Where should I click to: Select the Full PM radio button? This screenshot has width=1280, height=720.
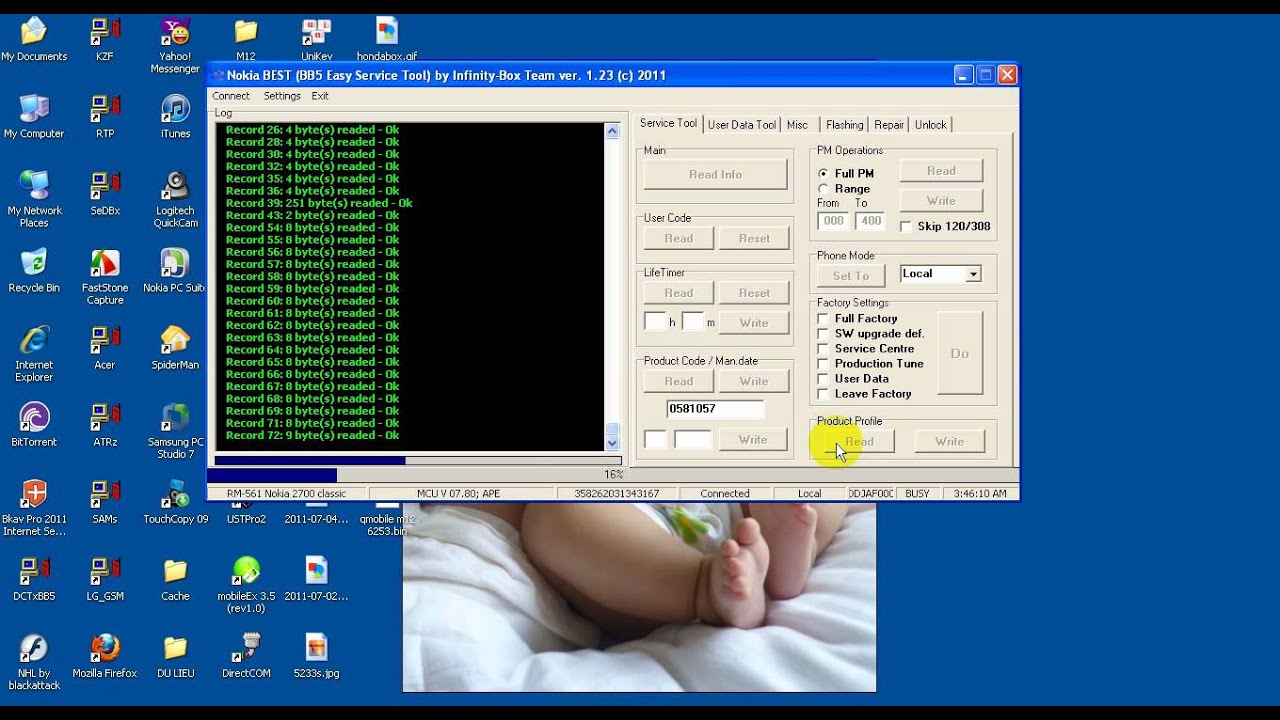click(845, 174)
